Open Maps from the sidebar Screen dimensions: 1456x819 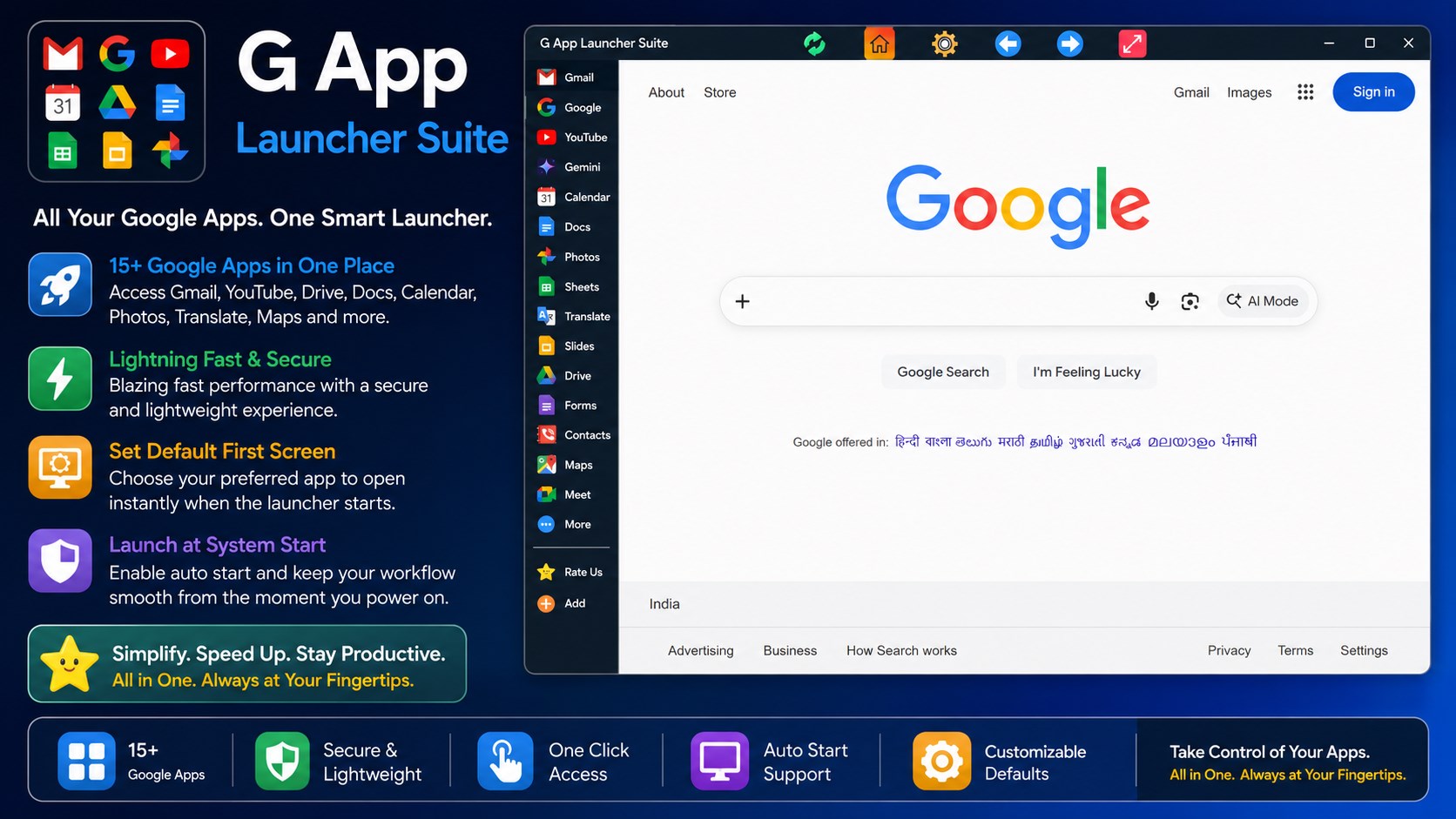(571, 465)
